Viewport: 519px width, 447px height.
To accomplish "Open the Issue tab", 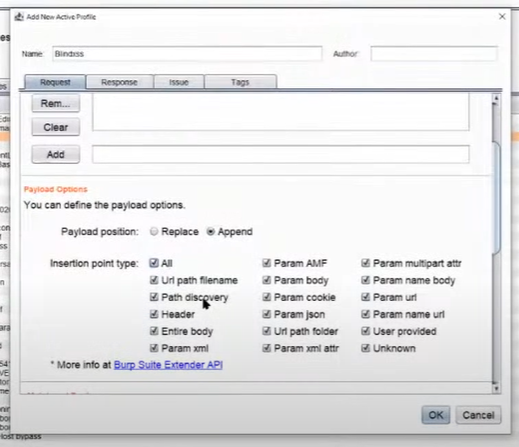I will pos(179,82).
